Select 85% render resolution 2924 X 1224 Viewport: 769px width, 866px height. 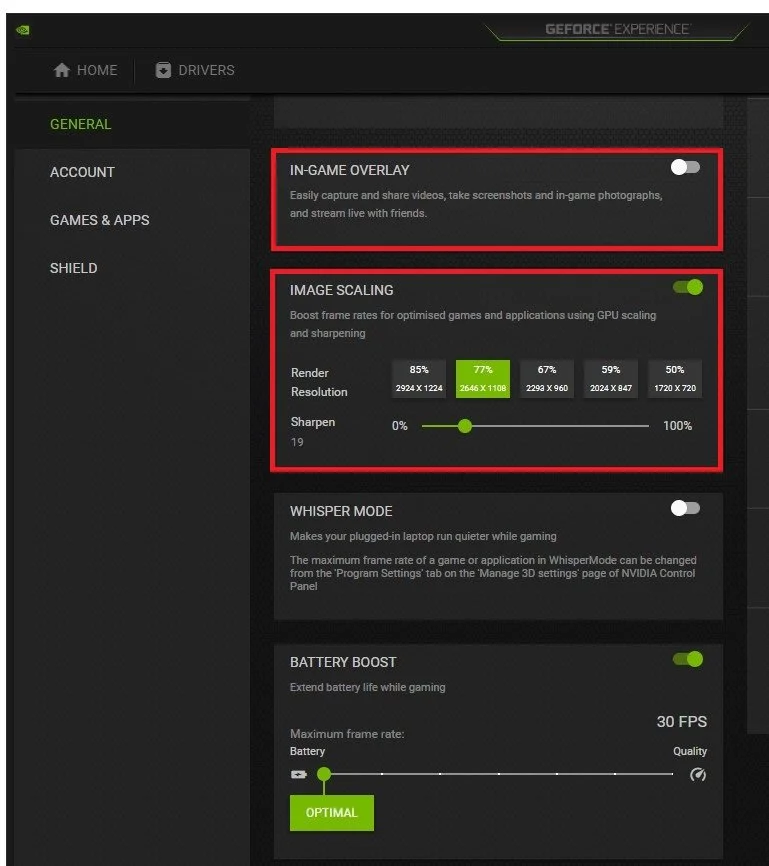[x=419, y=379]
